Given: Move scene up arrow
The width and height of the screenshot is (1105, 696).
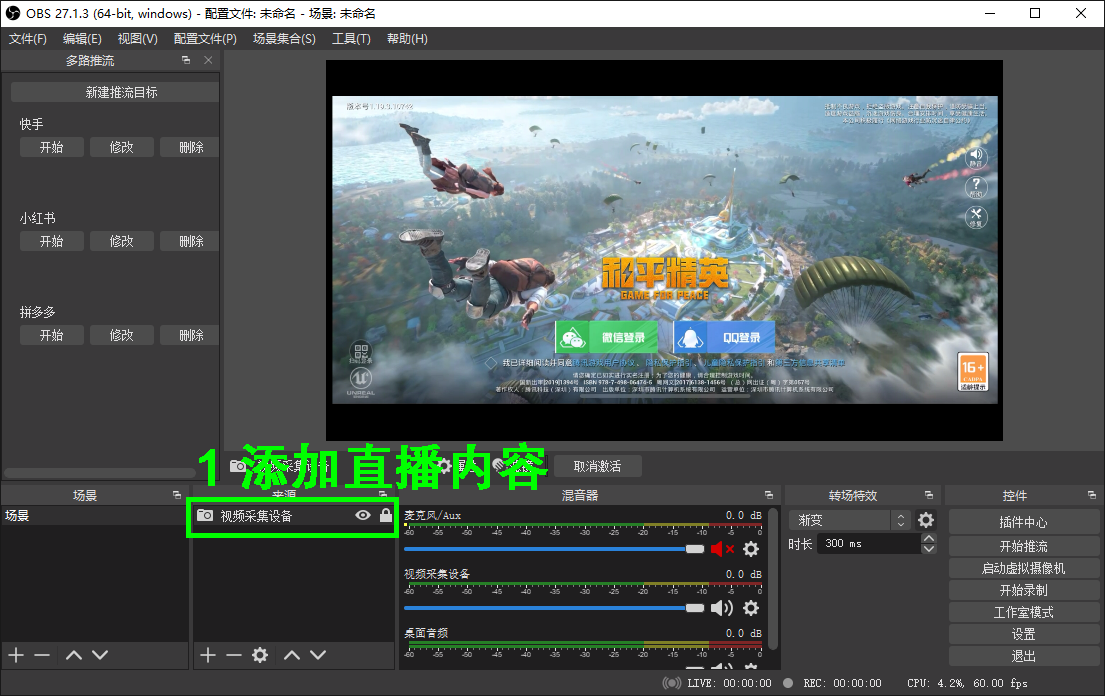Looking at the screenshot, I should click(x=73, y=655).
